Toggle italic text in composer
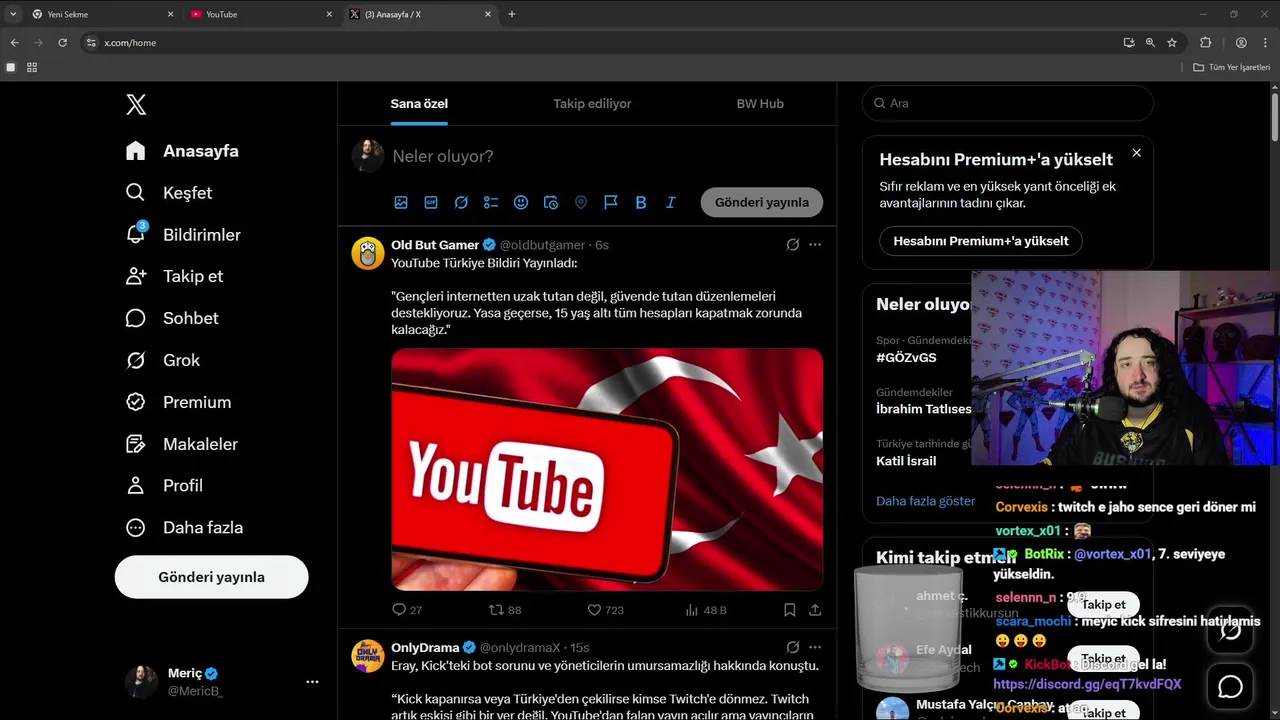1280x720 pixels. pos(671,202)
